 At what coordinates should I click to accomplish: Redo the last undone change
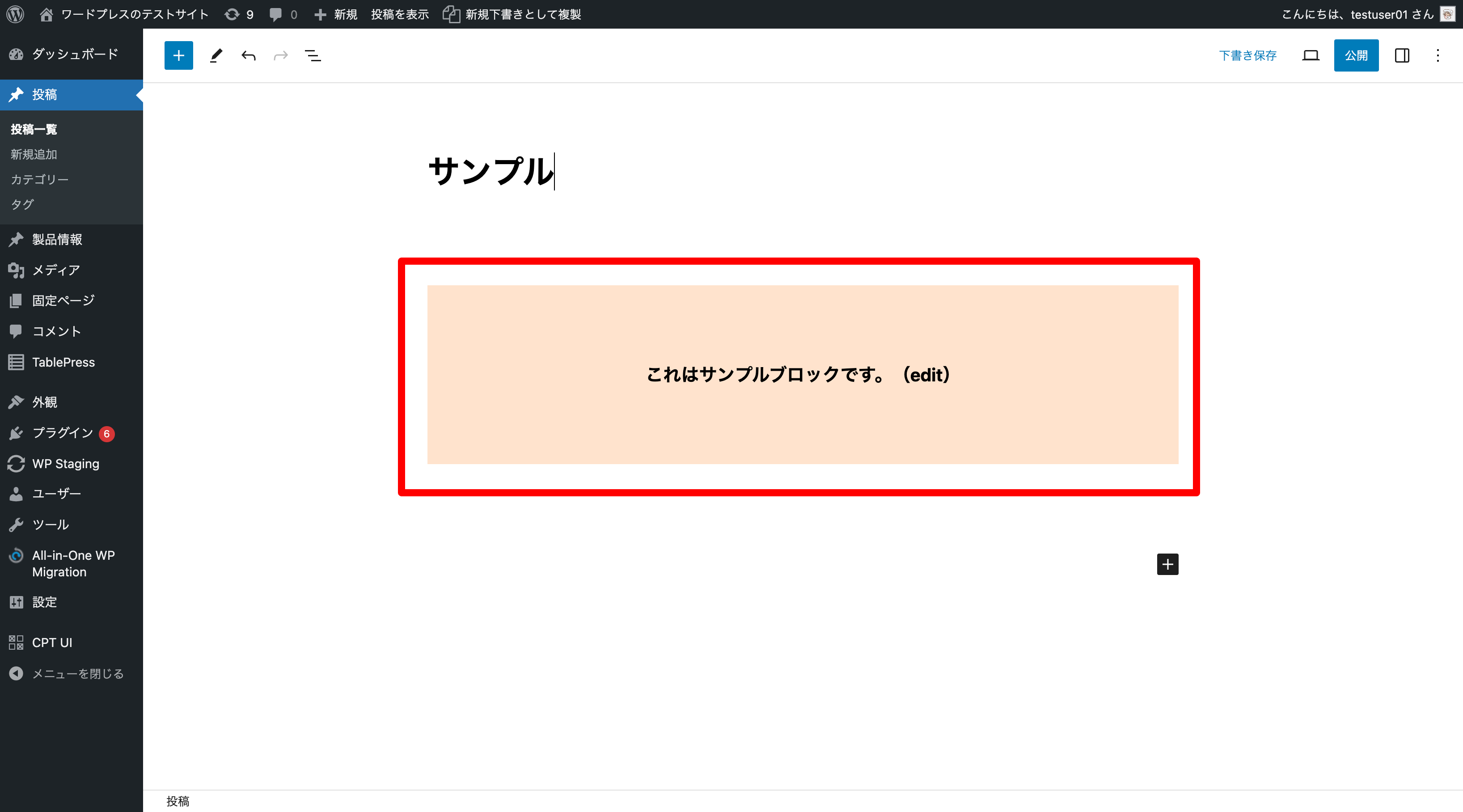[x=280, y=55]
